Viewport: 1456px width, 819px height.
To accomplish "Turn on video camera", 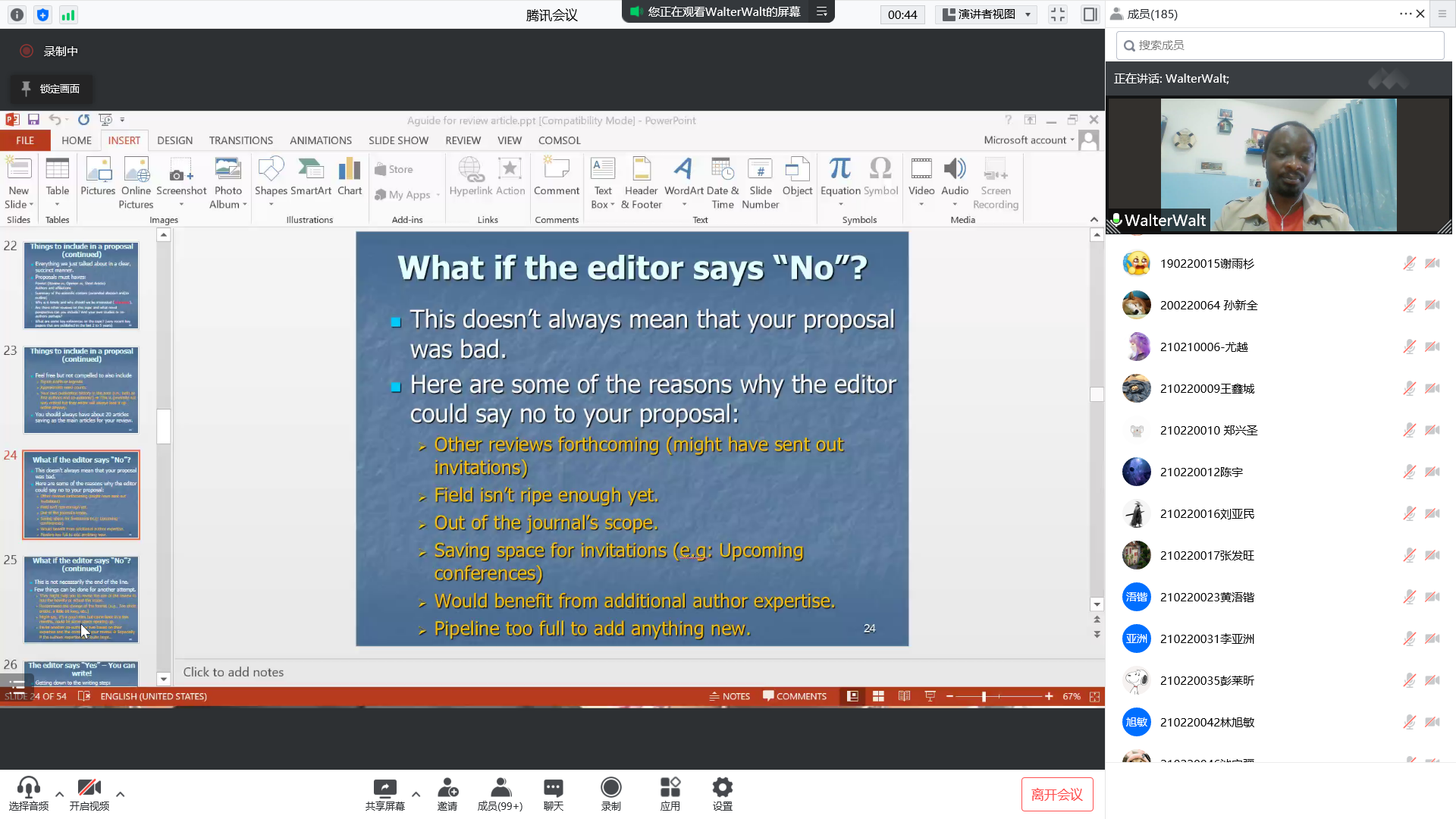I will 89,789.
